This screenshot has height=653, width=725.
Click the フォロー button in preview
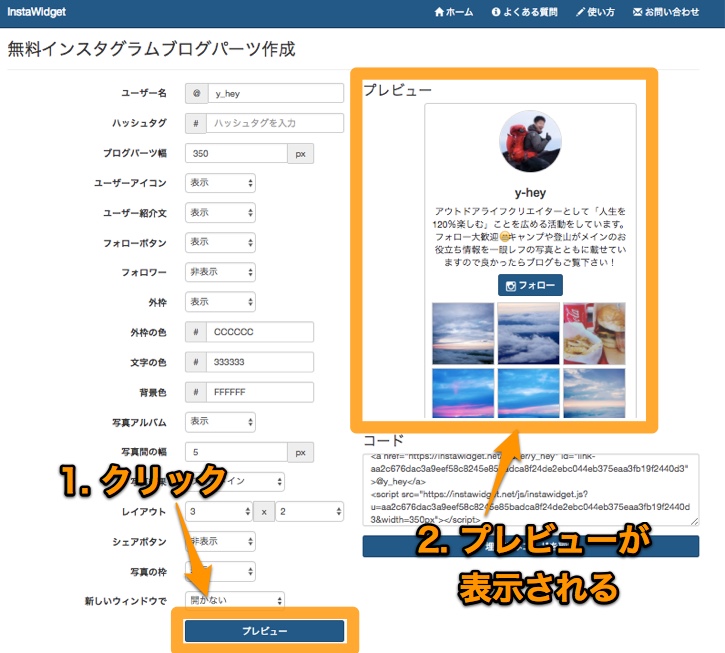point(530,285)
